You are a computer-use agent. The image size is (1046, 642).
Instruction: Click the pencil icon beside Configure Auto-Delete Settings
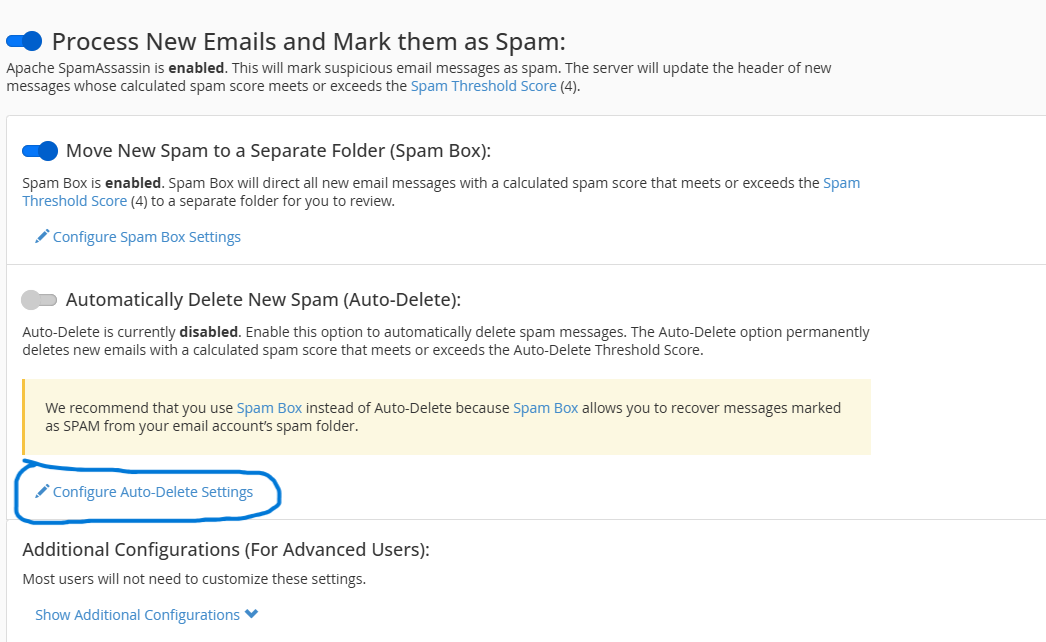tap(42, 492)
